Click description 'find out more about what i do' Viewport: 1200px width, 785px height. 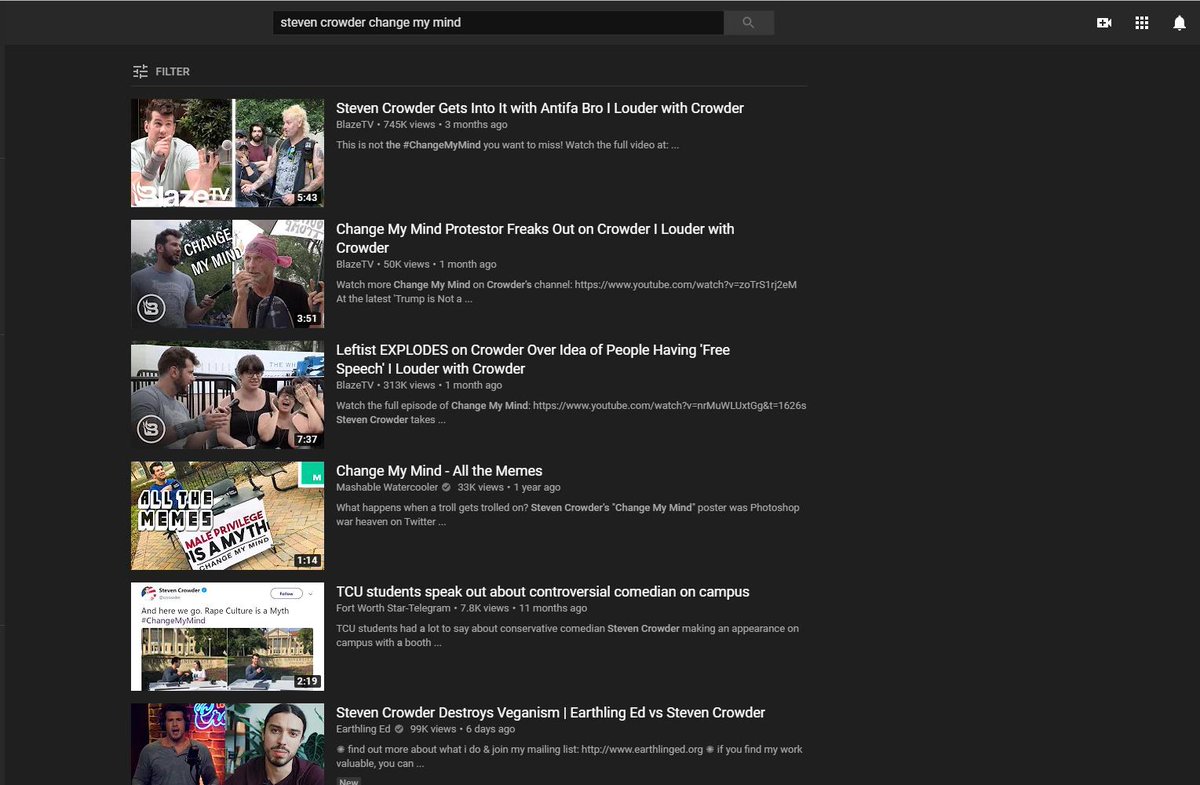coord(569,756)
